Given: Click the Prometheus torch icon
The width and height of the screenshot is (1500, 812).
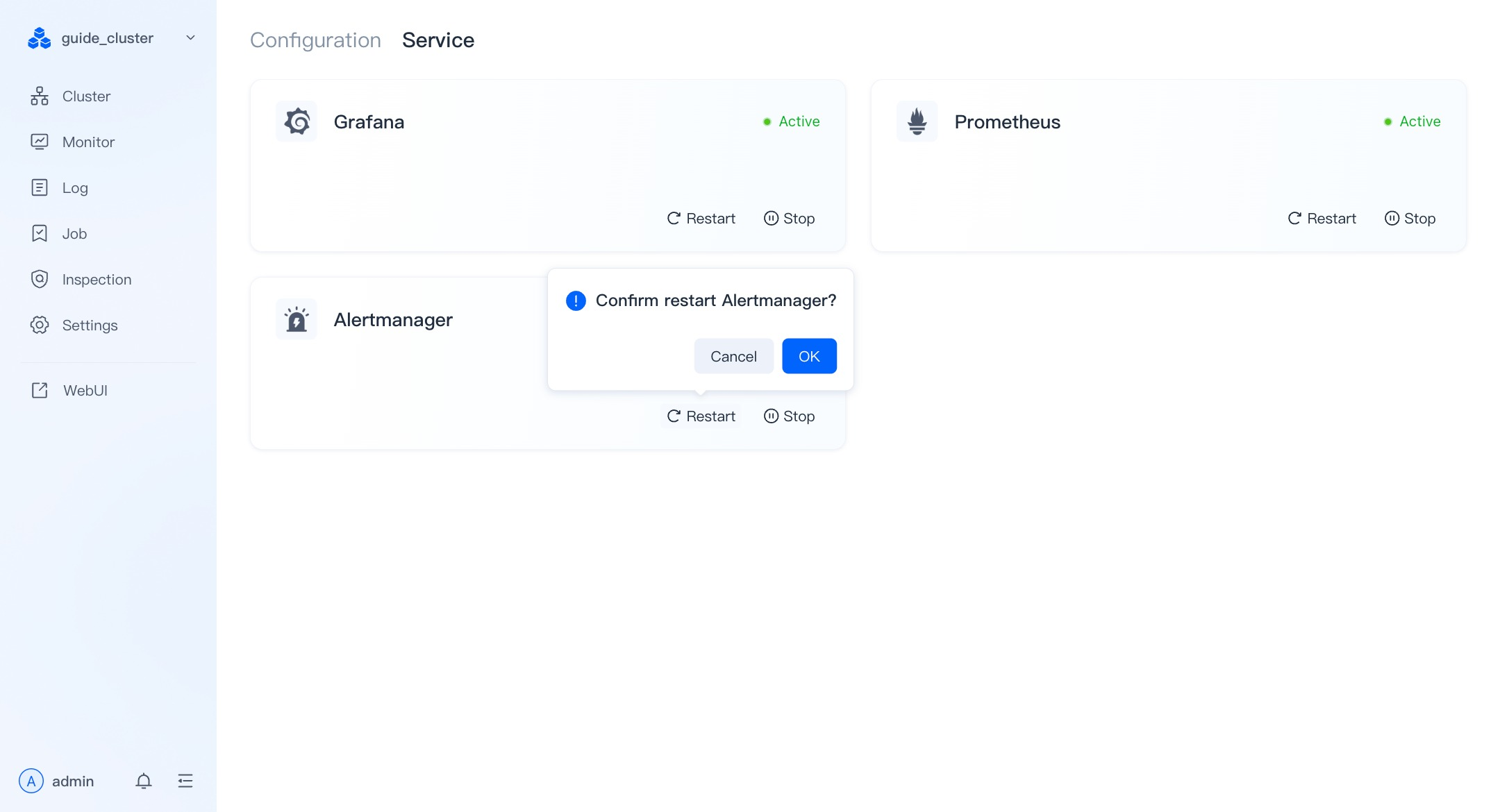Looking at the screenshot, I should pos(917,121).
